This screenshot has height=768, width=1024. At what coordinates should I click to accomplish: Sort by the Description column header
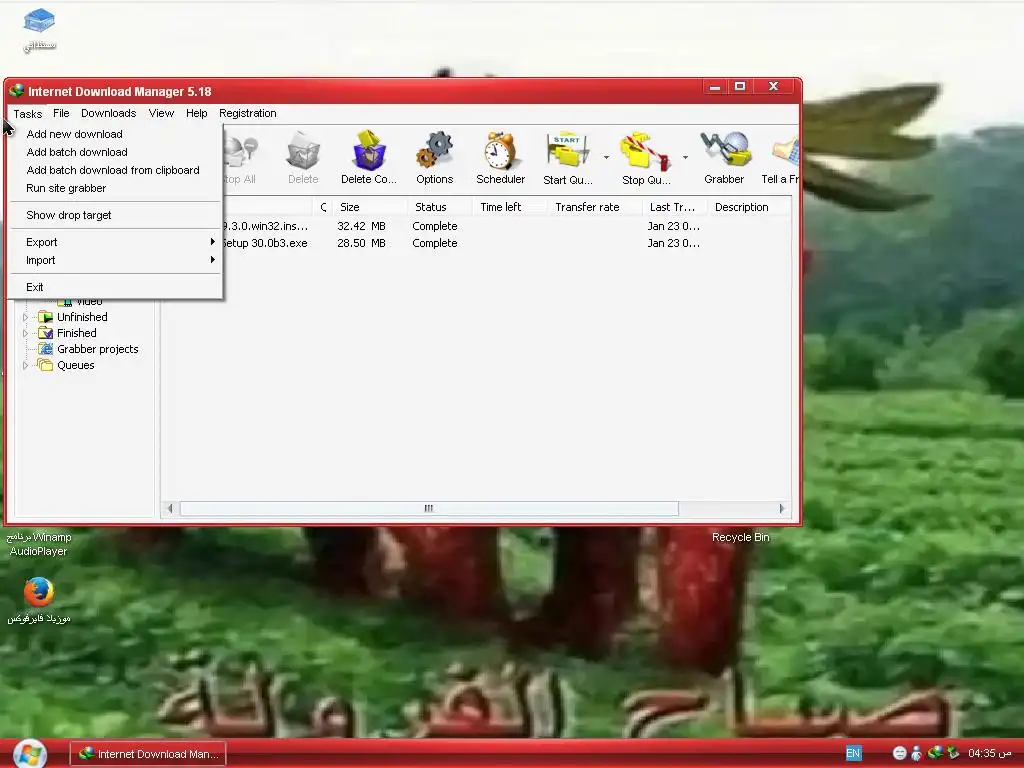click(750, 207)
